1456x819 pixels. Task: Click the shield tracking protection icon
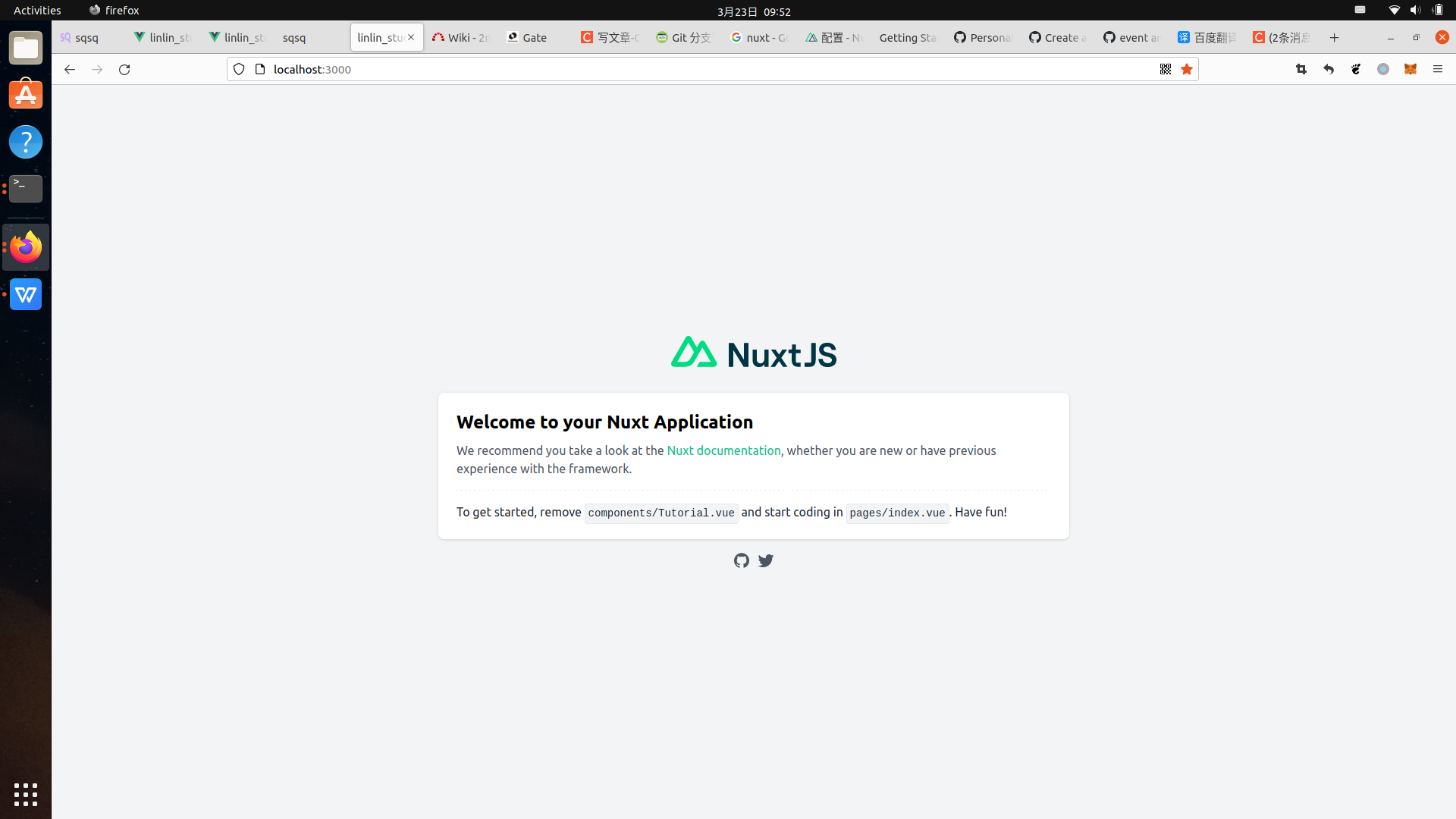click(239, 69)
